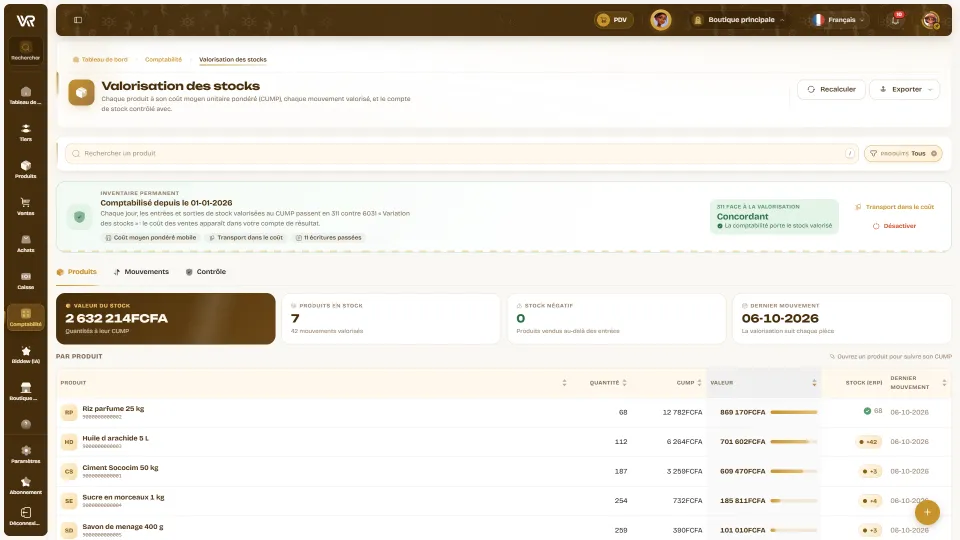The image size is (960, 540).
Task: Click the VR logo at top left
Action: pyautogui.click(x=25, y=21)
